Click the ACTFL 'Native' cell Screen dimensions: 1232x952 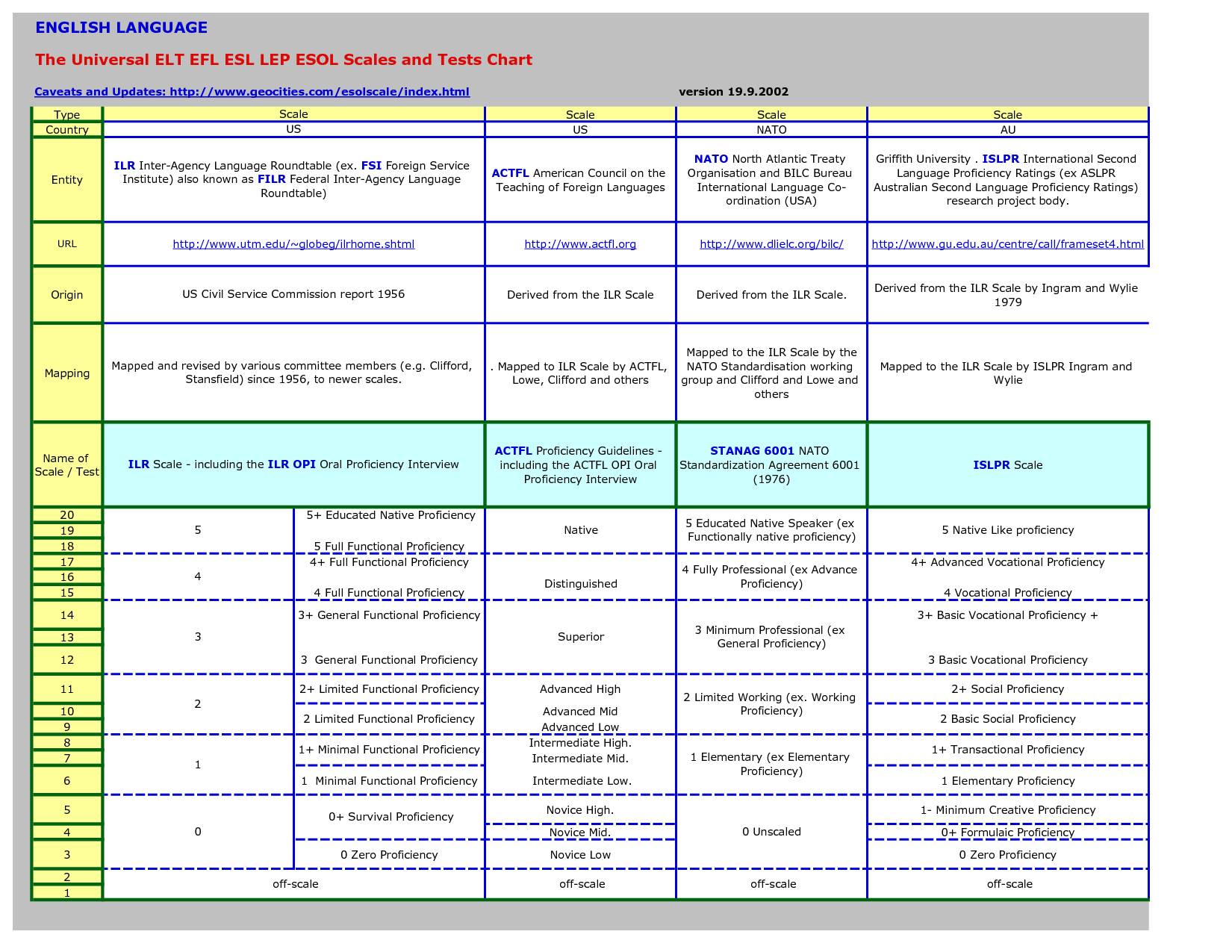point(580,530)
